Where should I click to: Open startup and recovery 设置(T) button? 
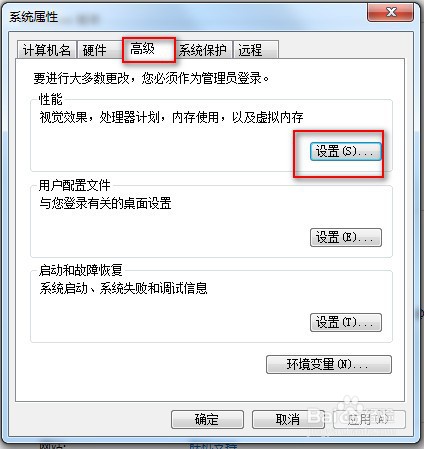click(x=346, y=322)
